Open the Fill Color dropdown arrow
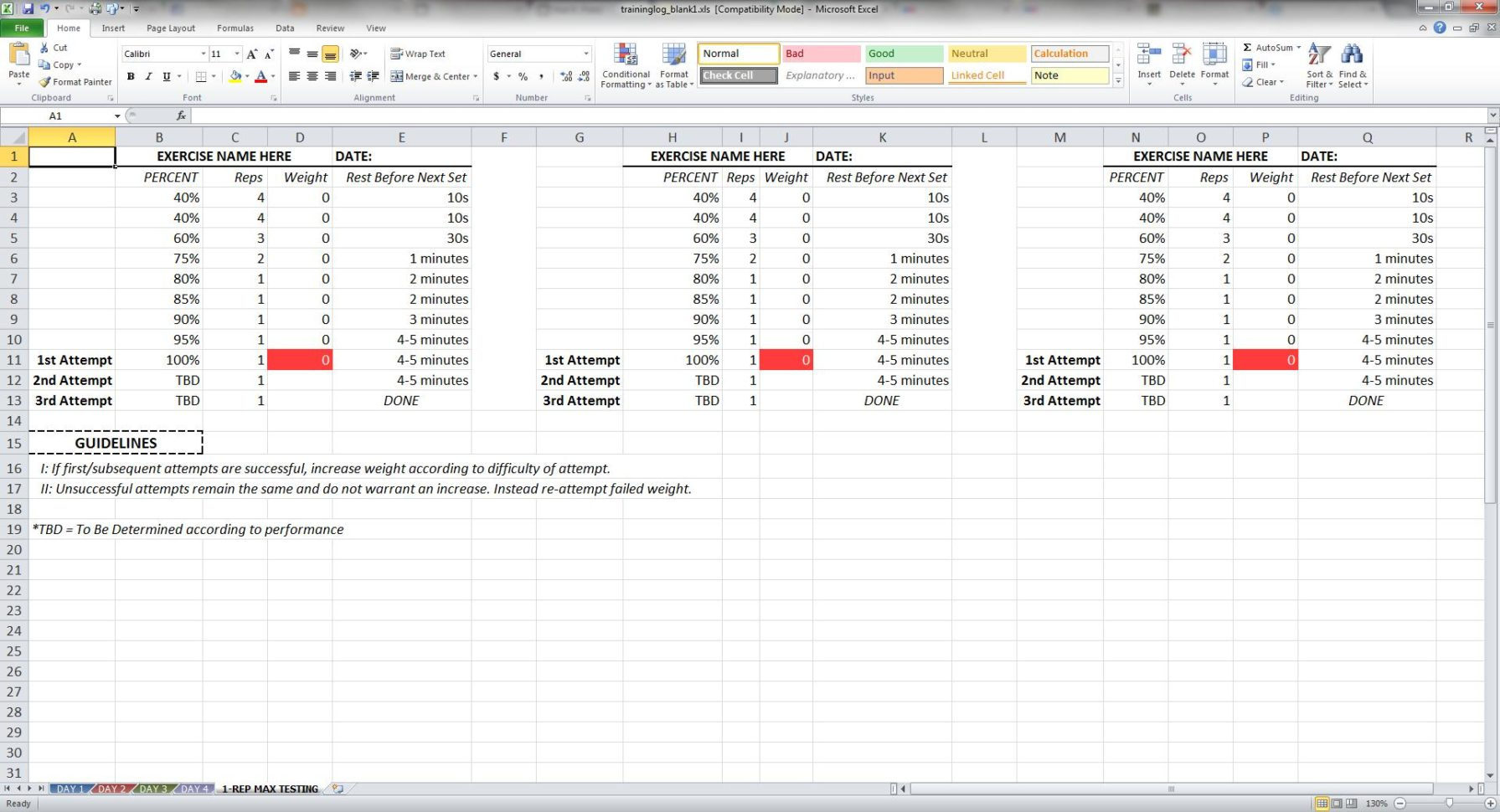The width and height of the screenshot is (1500, 812). coord(246,76)
